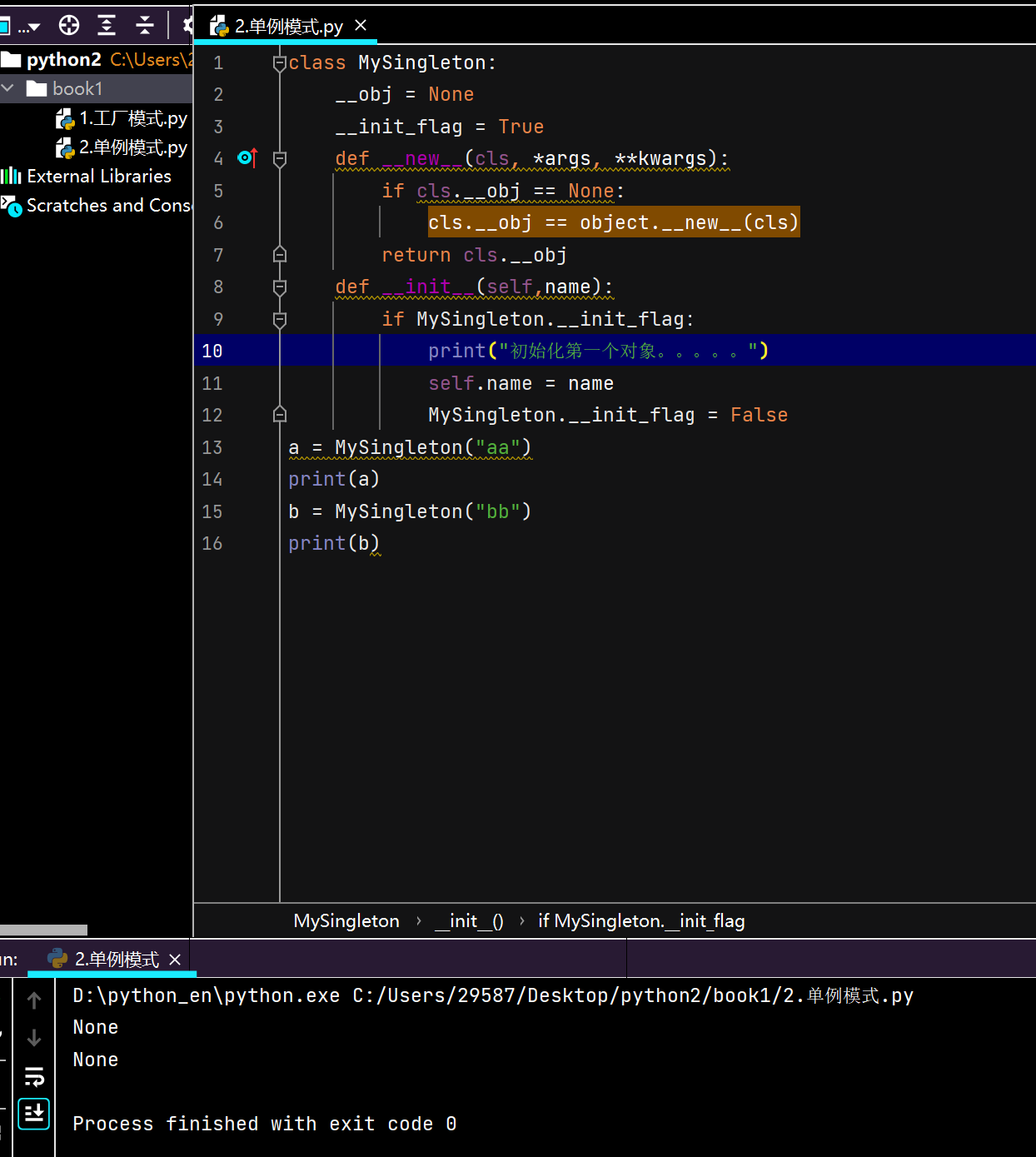
Task: Click the 'b = MySingleton("bb")' code line
Action: [x=410, y=511]
